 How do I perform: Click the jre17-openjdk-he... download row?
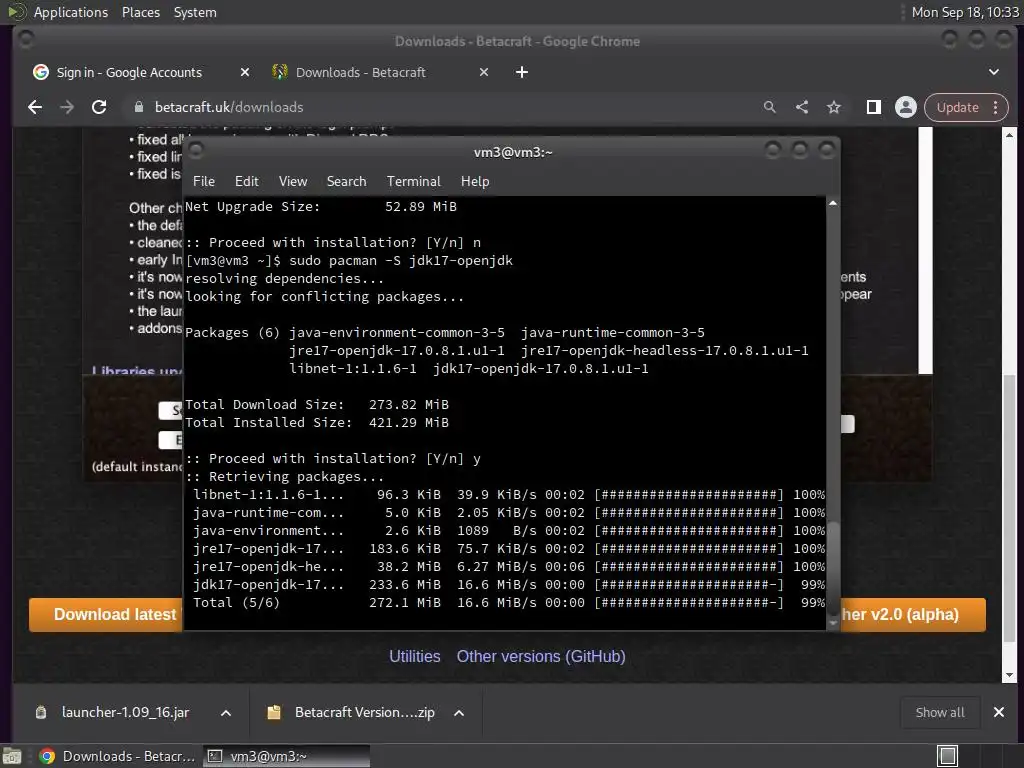tap(509, 567)
